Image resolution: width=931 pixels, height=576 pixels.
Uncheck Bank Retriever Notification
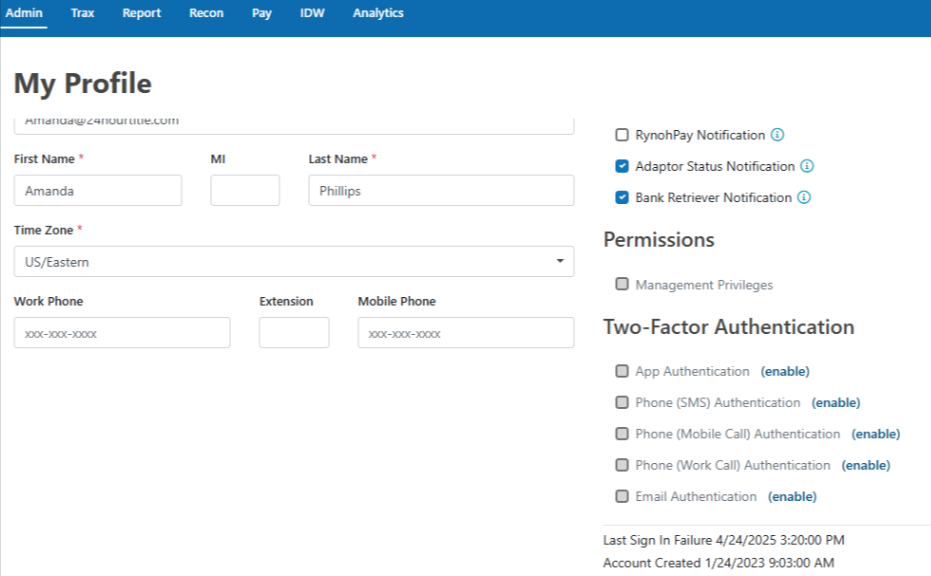point(622,198)
